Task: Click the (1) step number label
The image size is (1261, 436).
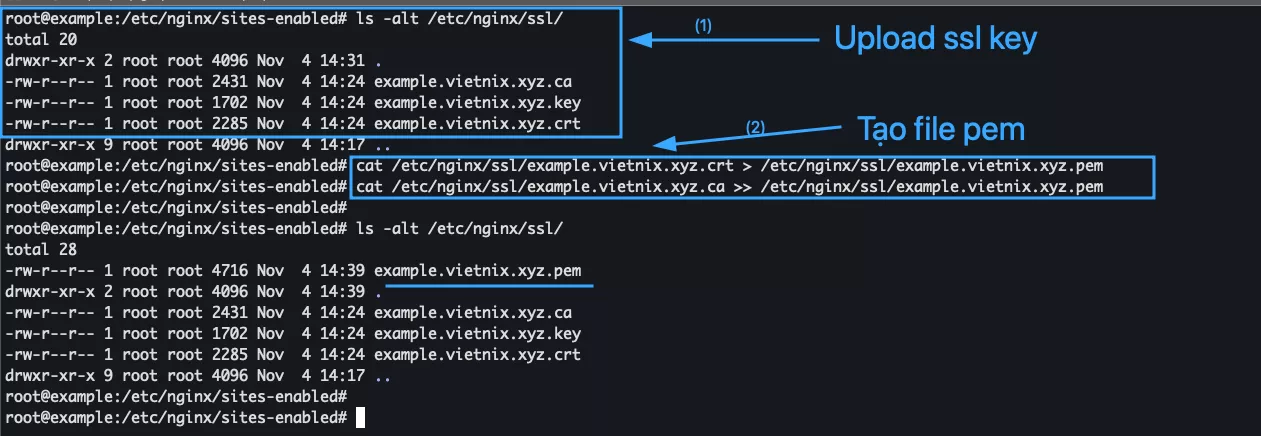Action: [x=704, y=27]
